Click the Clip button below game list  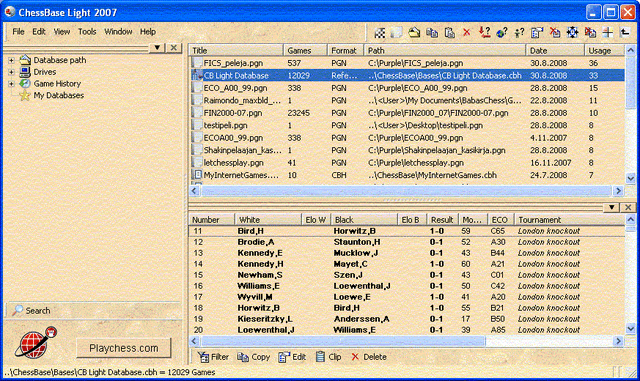click(x=329, y=357)
